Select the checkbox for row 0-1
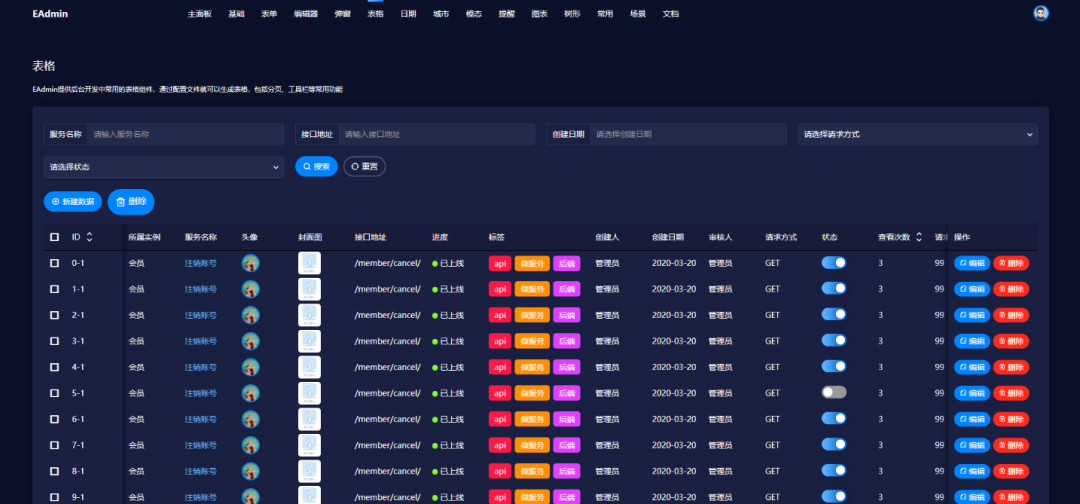The image size is (1080, 504). click(x=54, y=263)
